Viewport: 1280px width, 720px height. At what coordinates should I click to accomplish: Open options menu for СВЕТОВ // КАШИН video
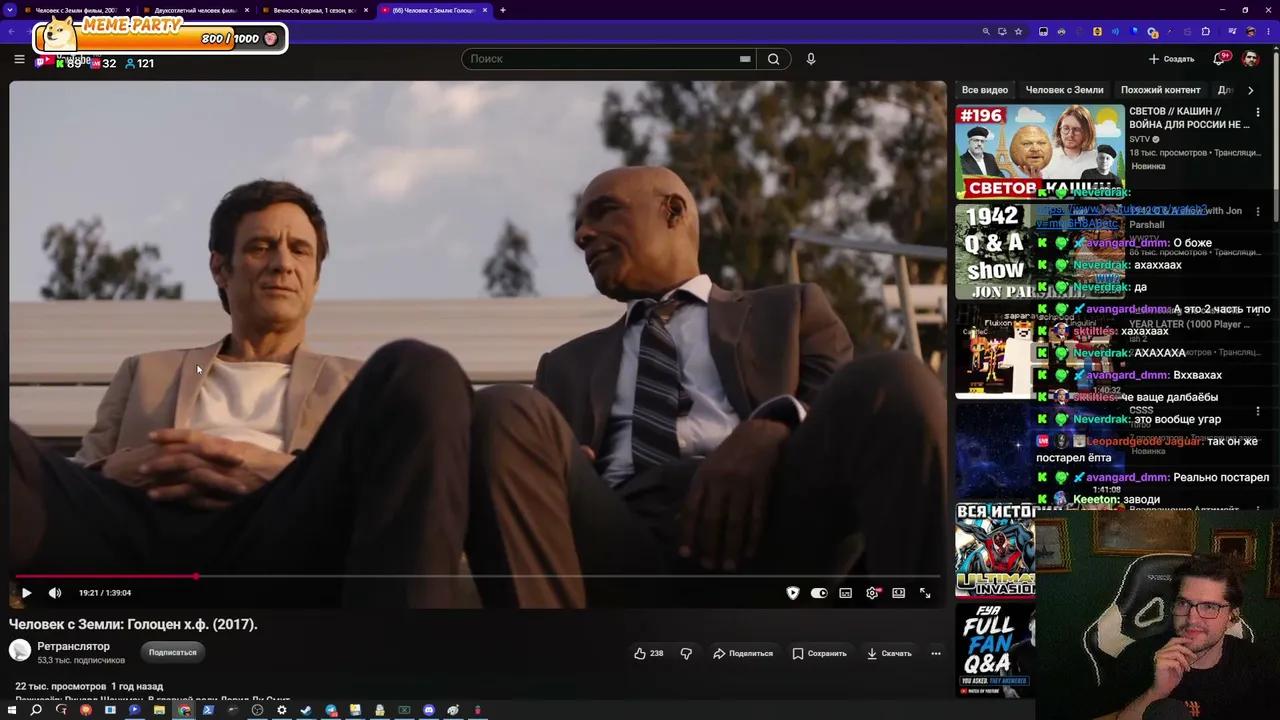click(1258, 112)
